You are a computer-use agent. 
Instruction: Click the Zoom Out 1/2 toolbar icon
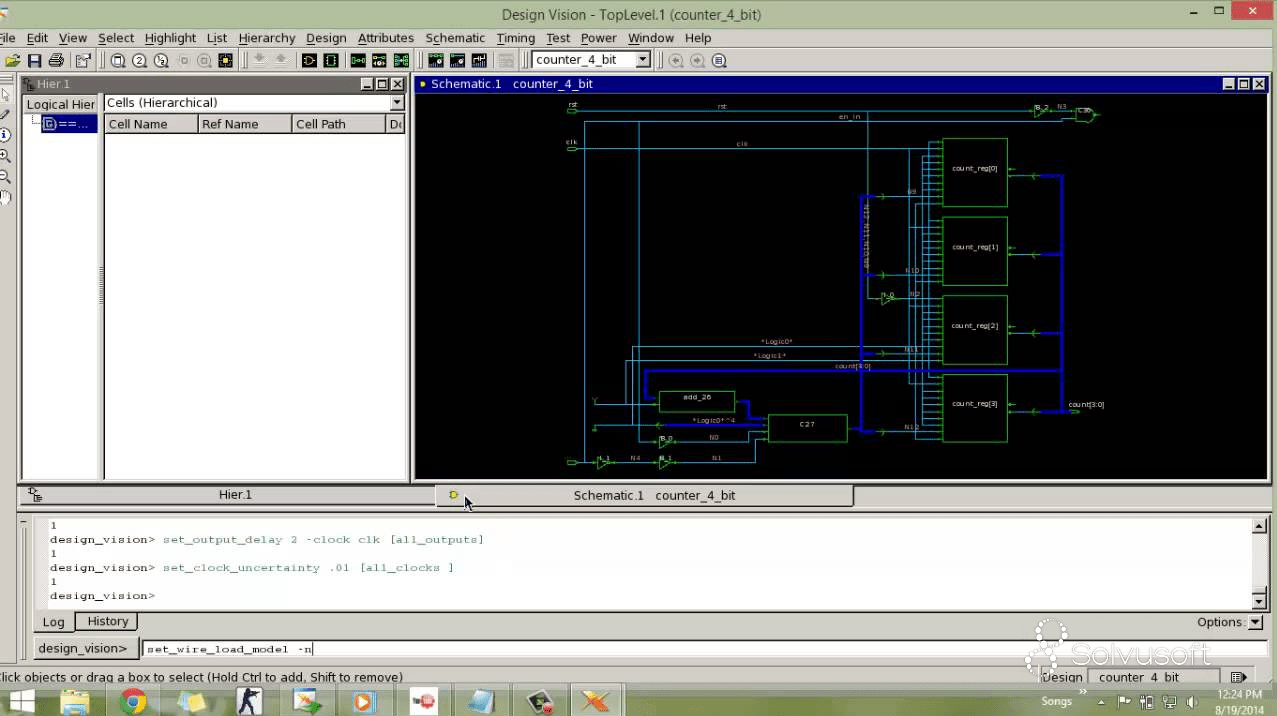point(161,60)
